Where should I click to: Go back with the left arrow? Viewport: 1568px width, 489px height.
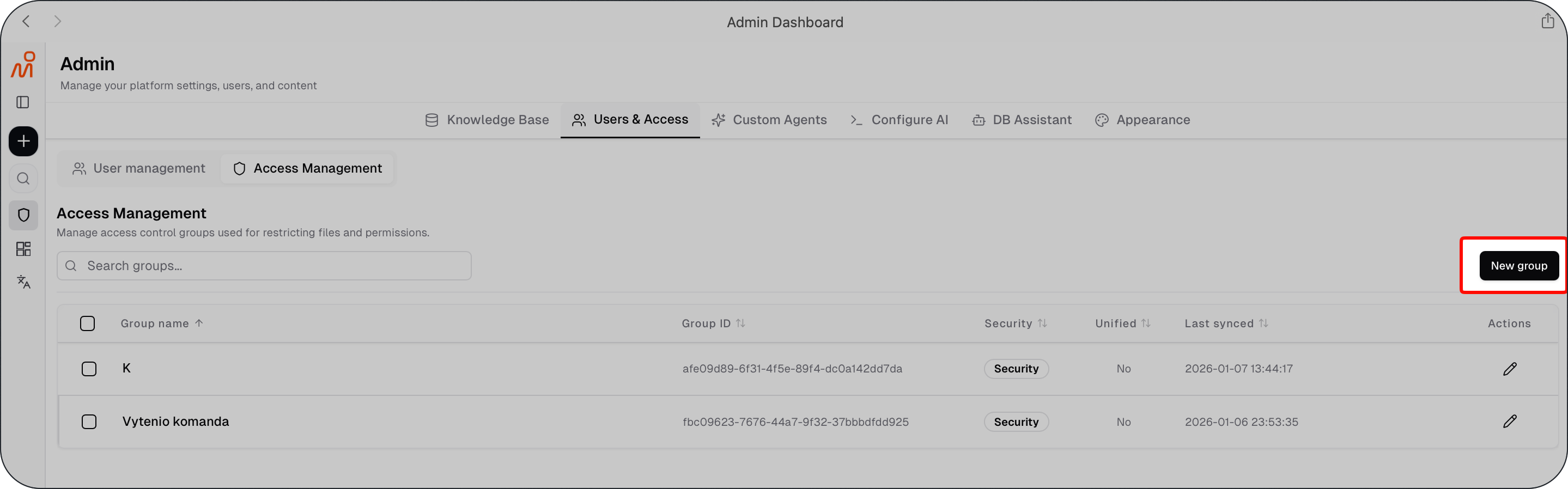pyautogui.click(x=26, y=21)
